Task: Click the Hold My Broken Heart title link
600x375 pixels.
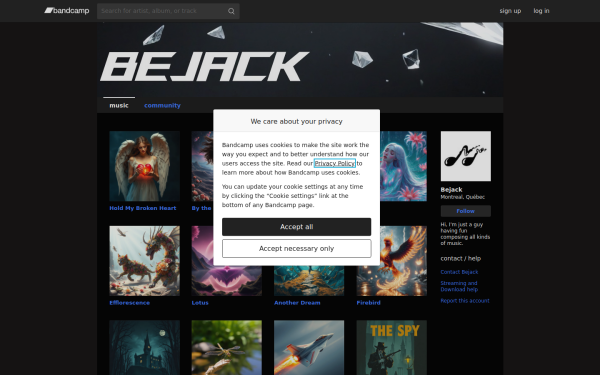Action: pos(143,208)
